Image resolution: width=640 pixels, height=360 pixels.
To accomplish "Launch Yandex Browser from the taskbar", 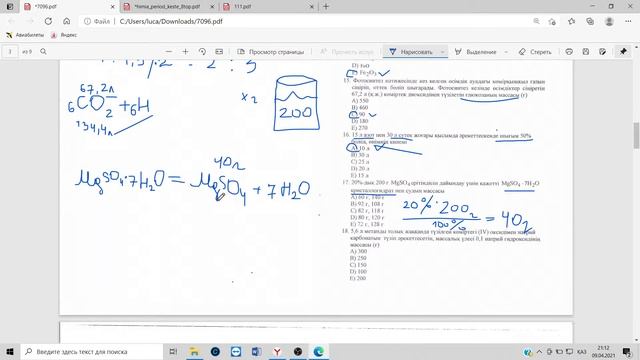I will [x=277, y=351].
